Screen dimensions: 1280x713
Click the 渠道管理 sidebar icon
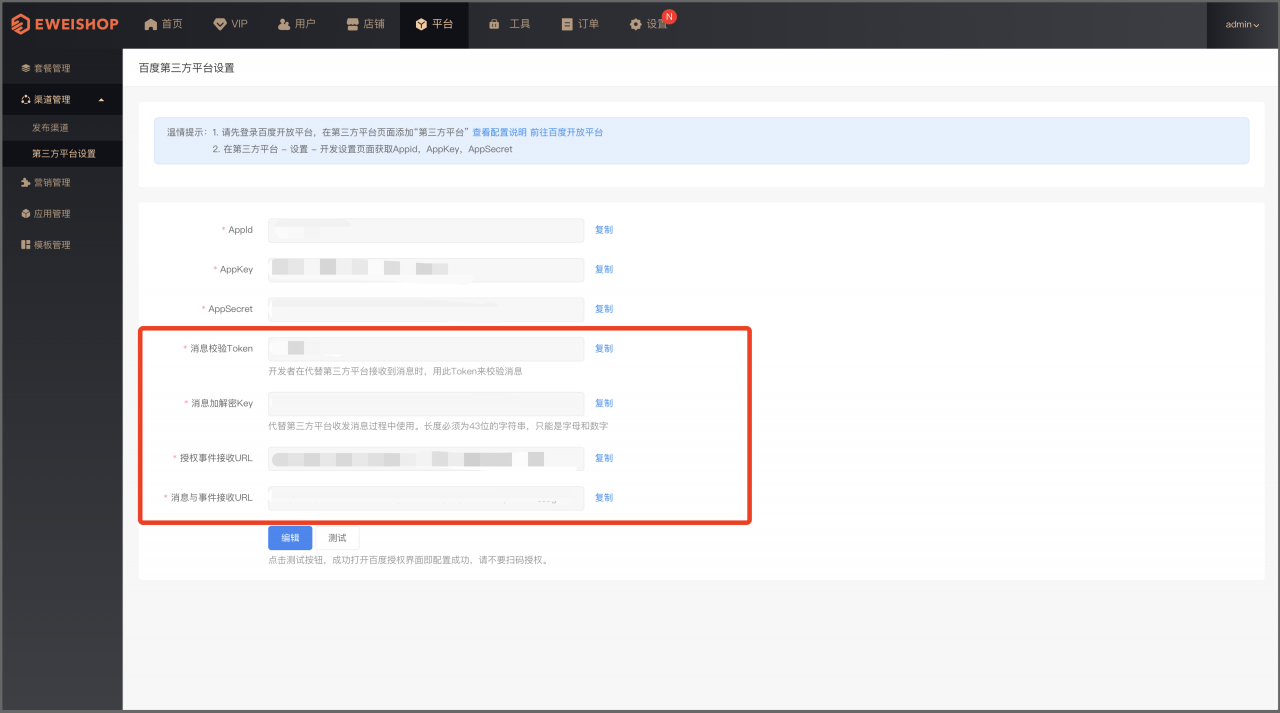point(26,99)
